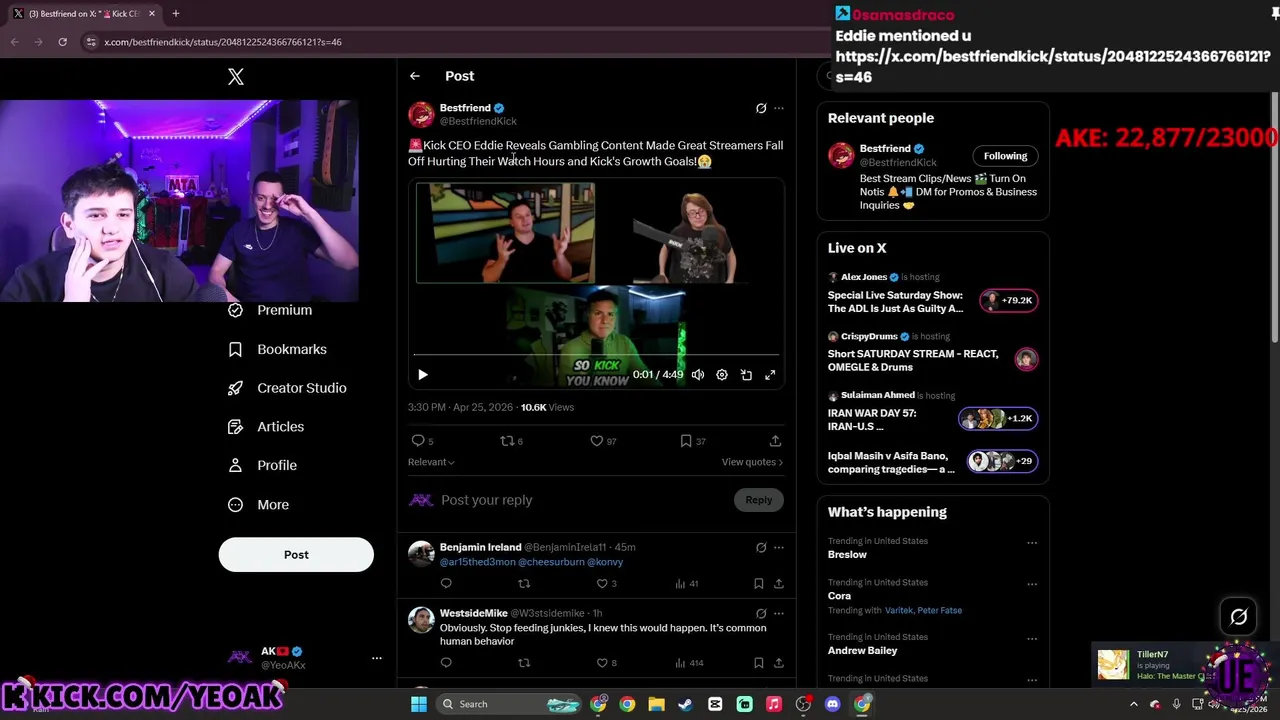This screenshot has width=1280, height=720.
Task: Open account switcher dots next to AK
Action: [x=377, y=658]
